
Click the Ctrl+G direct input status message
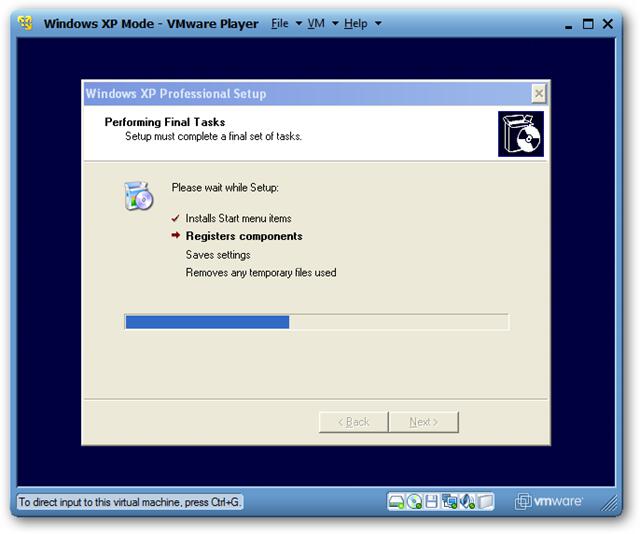point(130,502)
